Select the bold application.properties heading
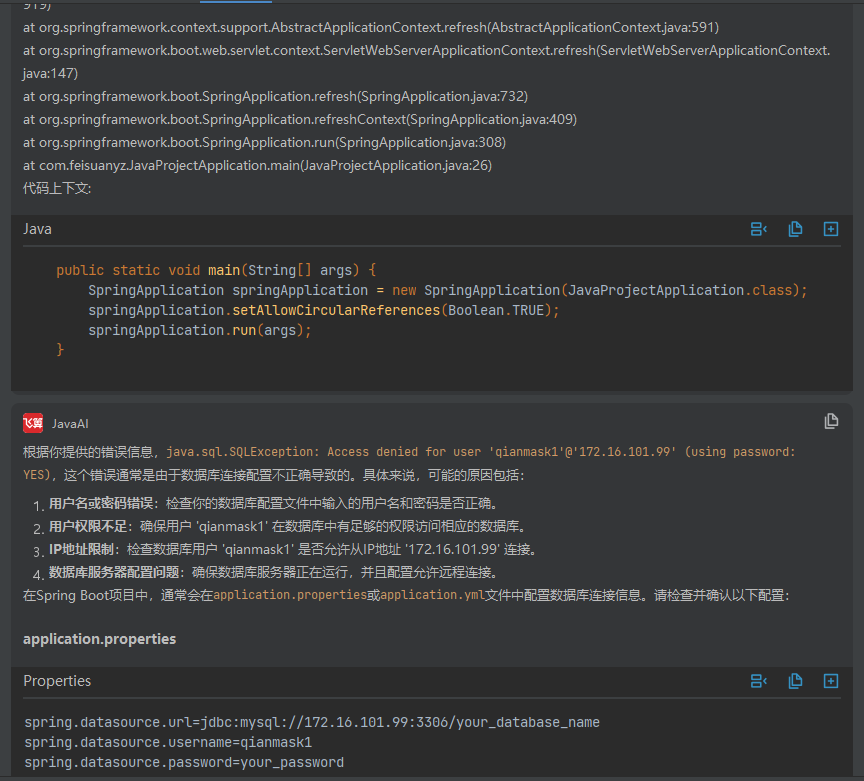This screenshot has height=781, width=864. [x=99, y=638]
